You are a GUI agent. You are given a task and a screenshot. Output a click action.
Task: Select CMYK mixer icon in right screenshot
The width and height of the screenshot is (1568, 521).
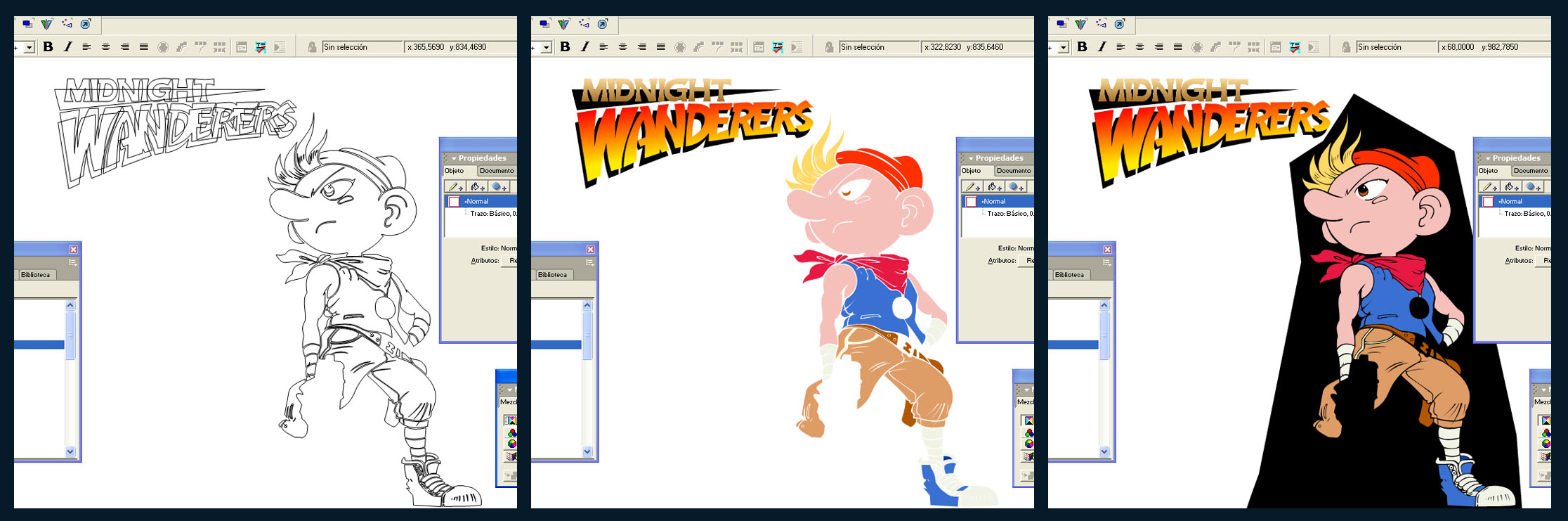pos(1546,420)
